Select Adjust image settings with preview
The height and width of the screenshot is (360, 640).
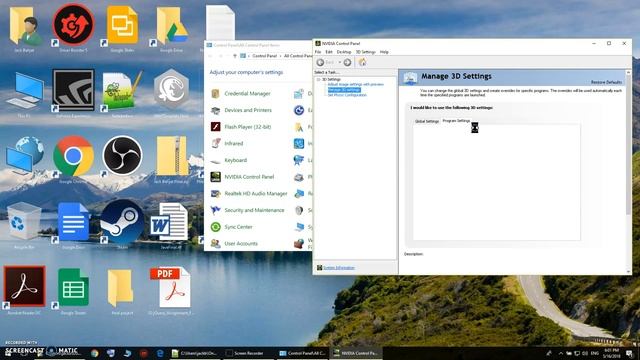tap(356, 84)
